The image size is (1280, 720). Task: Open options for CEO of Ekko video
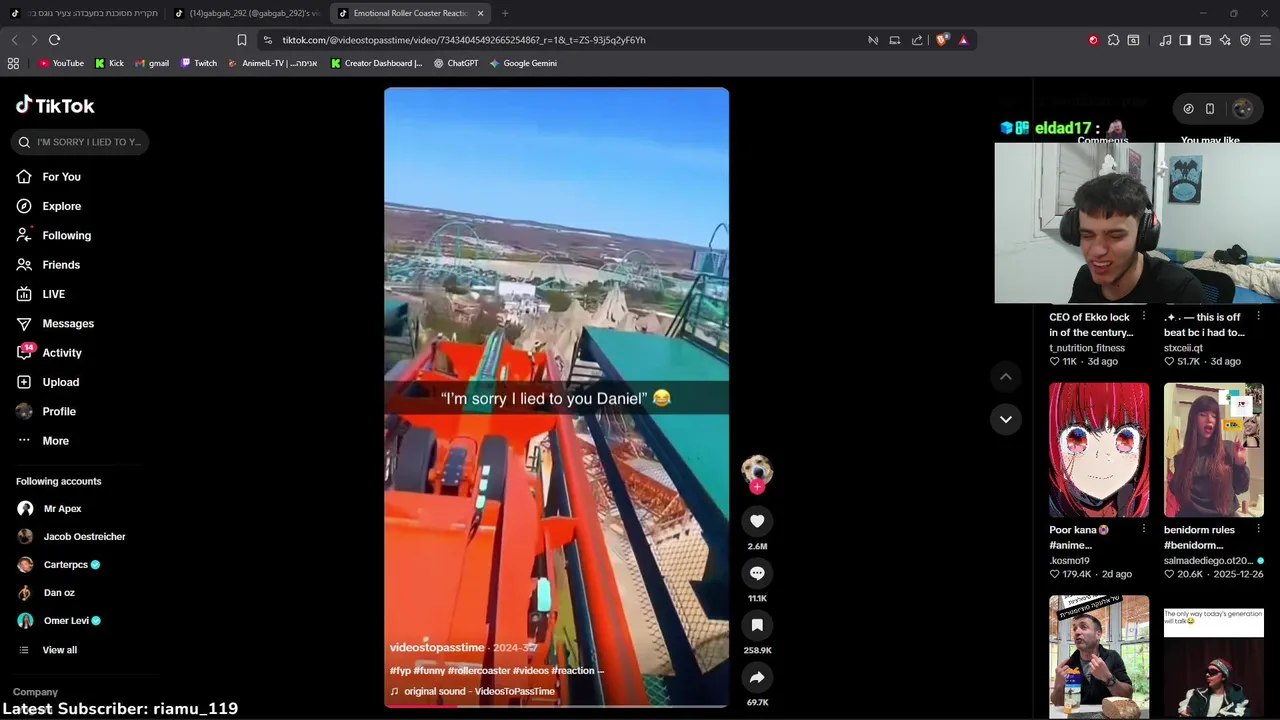tap(1144, 317)
